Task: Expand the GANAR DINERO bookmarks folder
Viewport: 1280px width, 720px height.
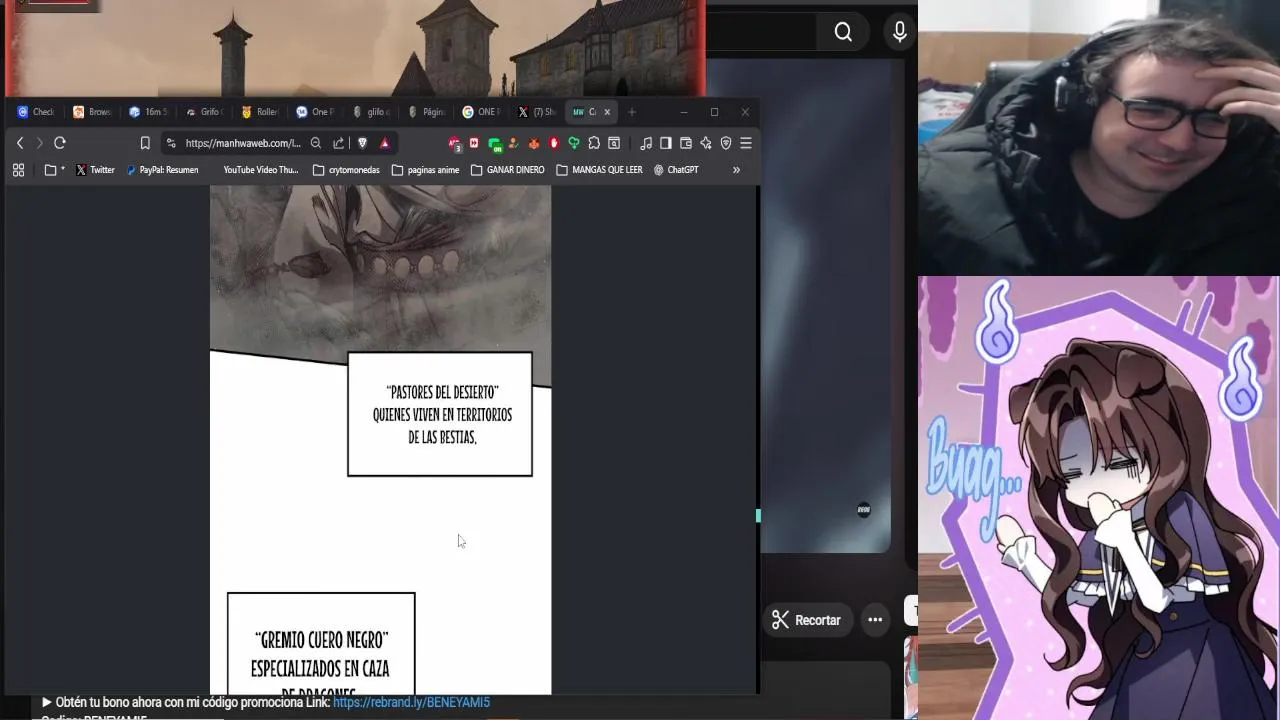Action: [507, 170]
